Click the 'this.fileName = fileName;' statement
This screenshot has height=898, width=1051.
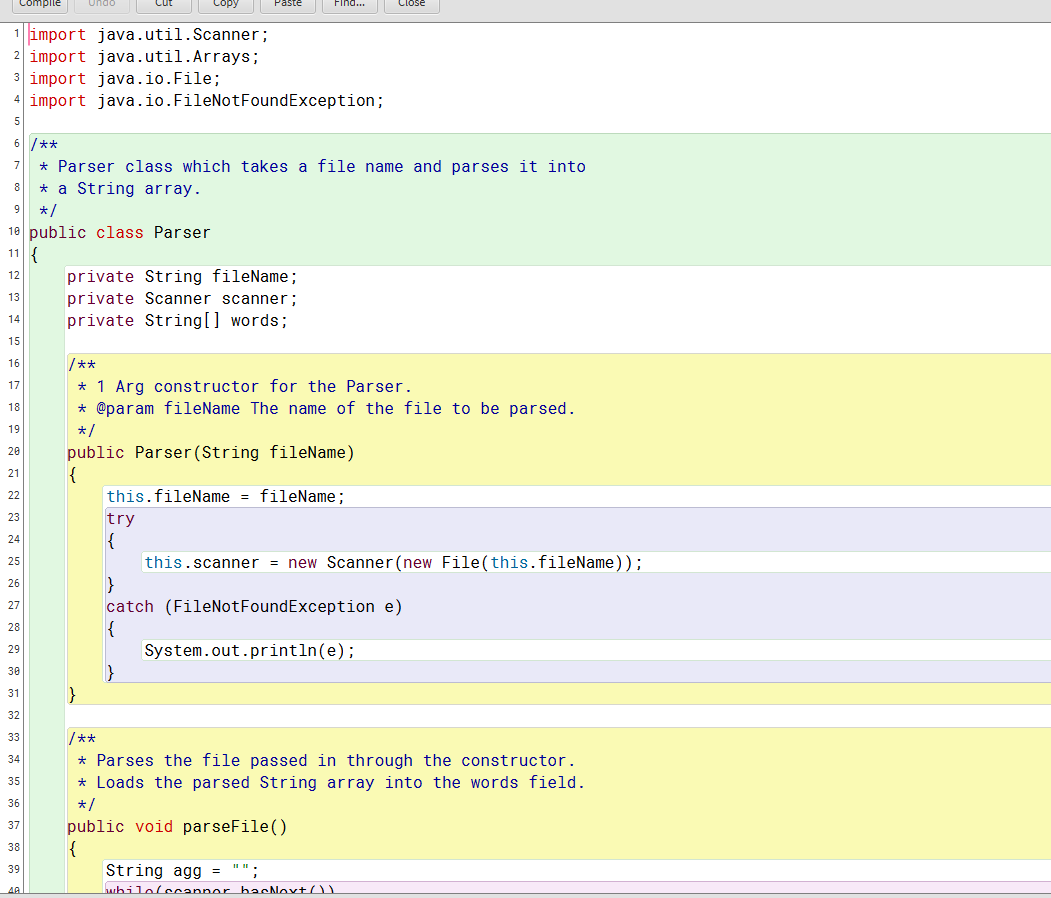point(225,497)
